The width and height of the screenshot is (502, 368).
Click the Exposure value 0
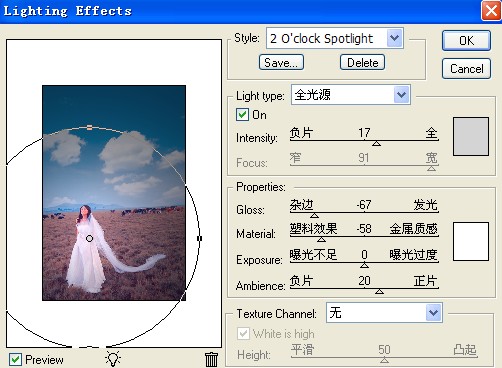point(364,255)
